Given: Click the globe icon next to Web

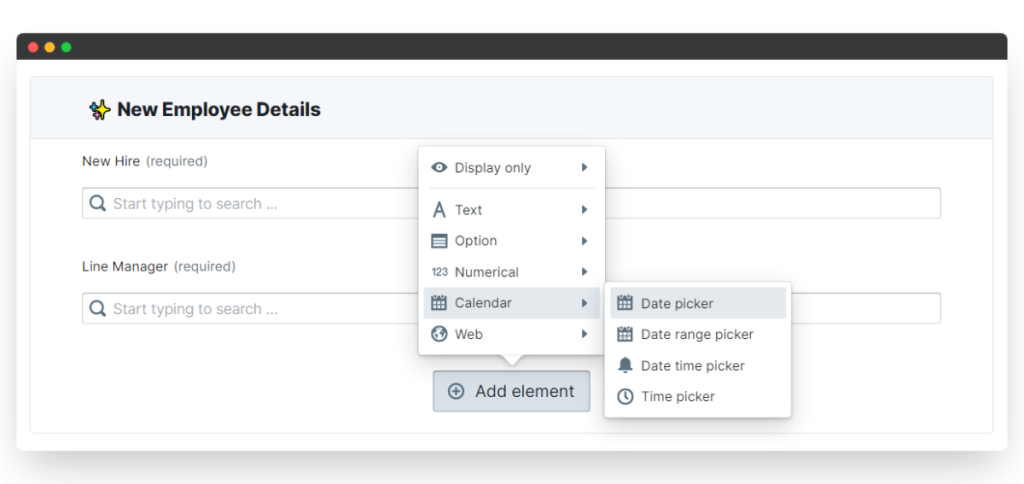Looking at the screenshot, I should (x=440, y=334).
